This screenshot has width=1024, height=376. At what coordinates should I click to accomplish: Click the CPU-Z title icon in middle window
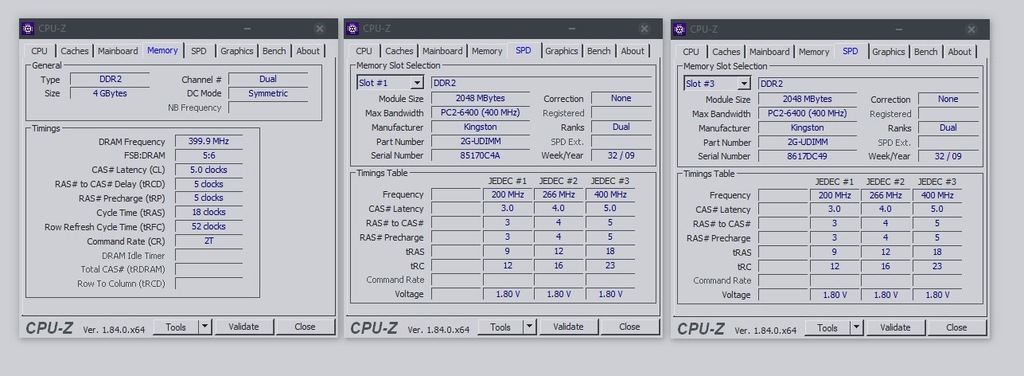pyautogui.click(x=353, y=28)
